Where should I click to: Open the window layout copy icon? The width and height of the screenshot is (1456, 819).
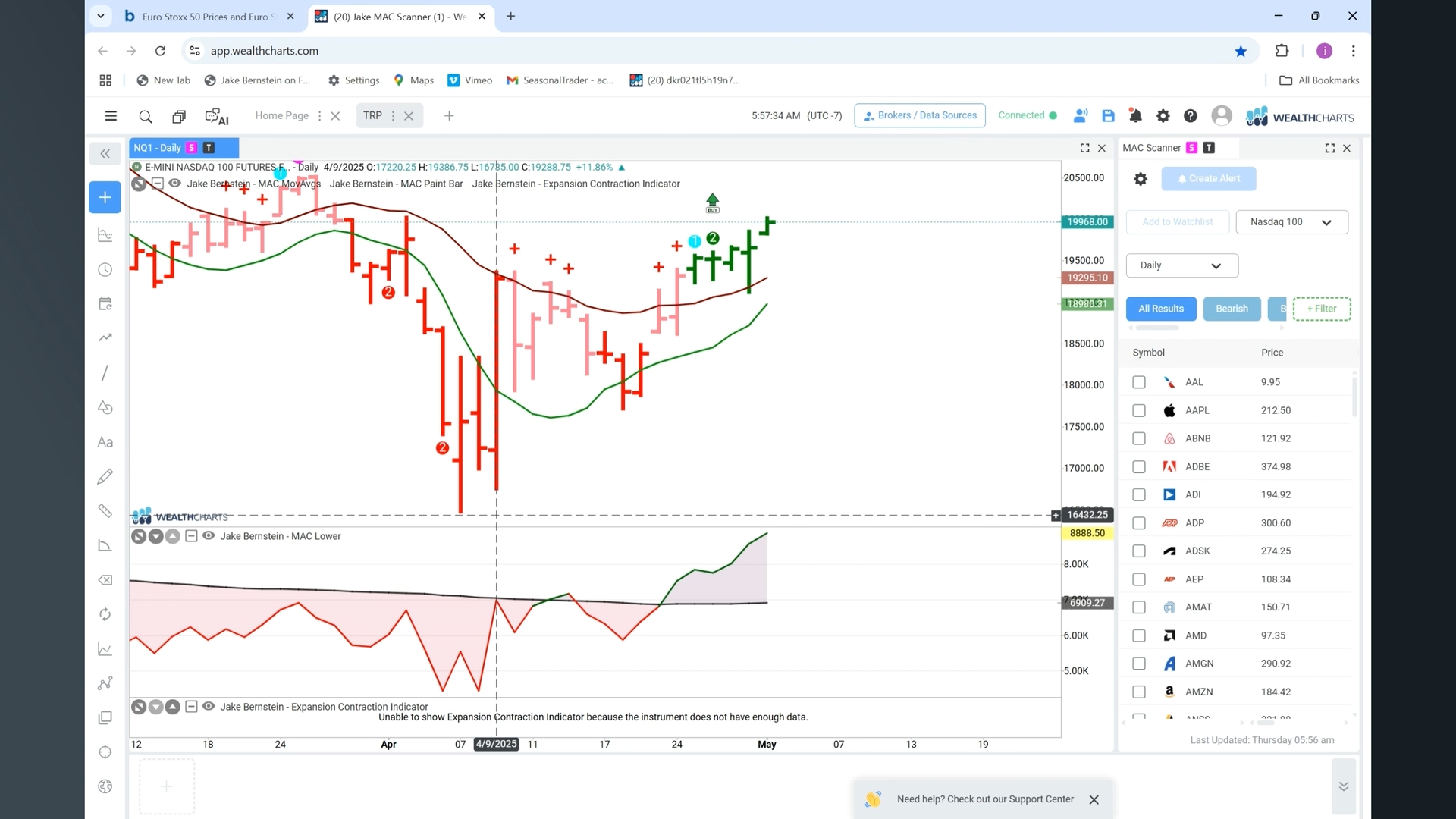pyautogui.click(x=179, y=116)
